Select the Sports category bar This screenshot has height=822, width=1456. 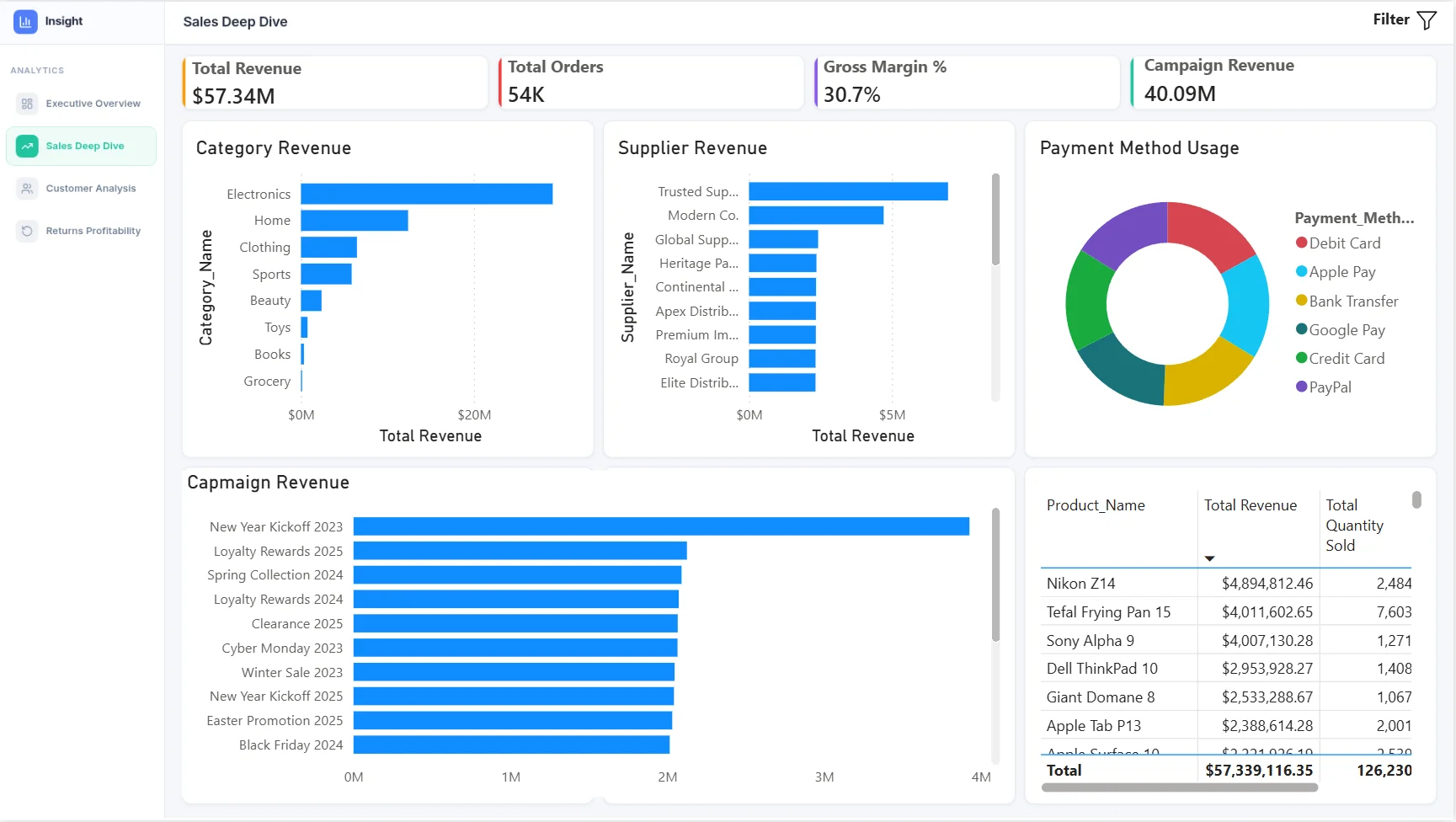(x=326, y=274)
